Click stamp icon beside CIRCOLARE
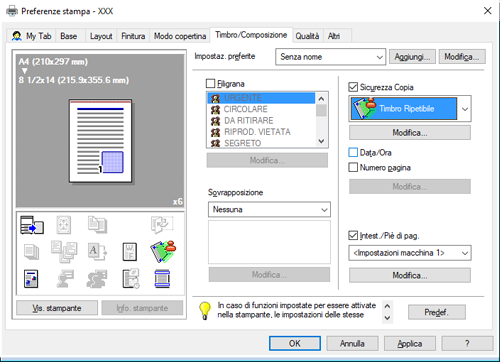The height and width of the screenshot is (362, 500). (x=216, y=109)
